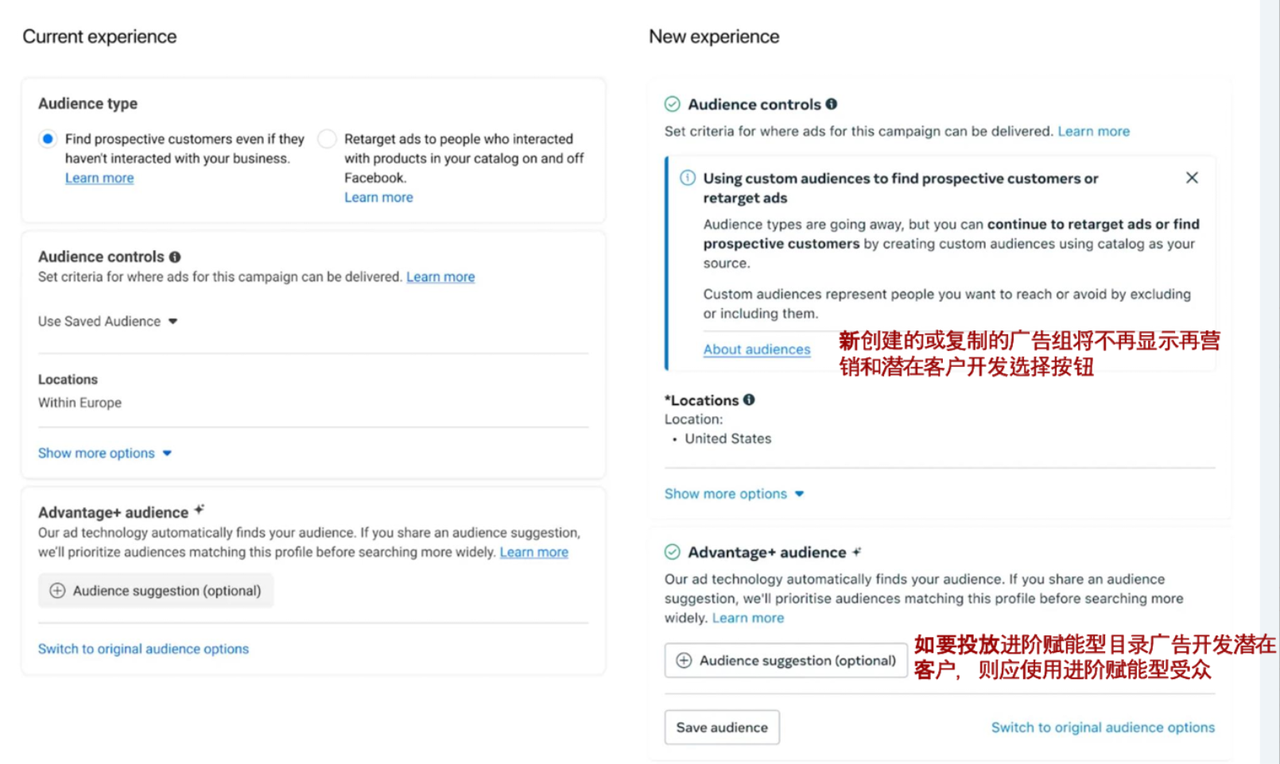Select Find prospective customers radio option
1280x764 pixels.
pos(47,139)
